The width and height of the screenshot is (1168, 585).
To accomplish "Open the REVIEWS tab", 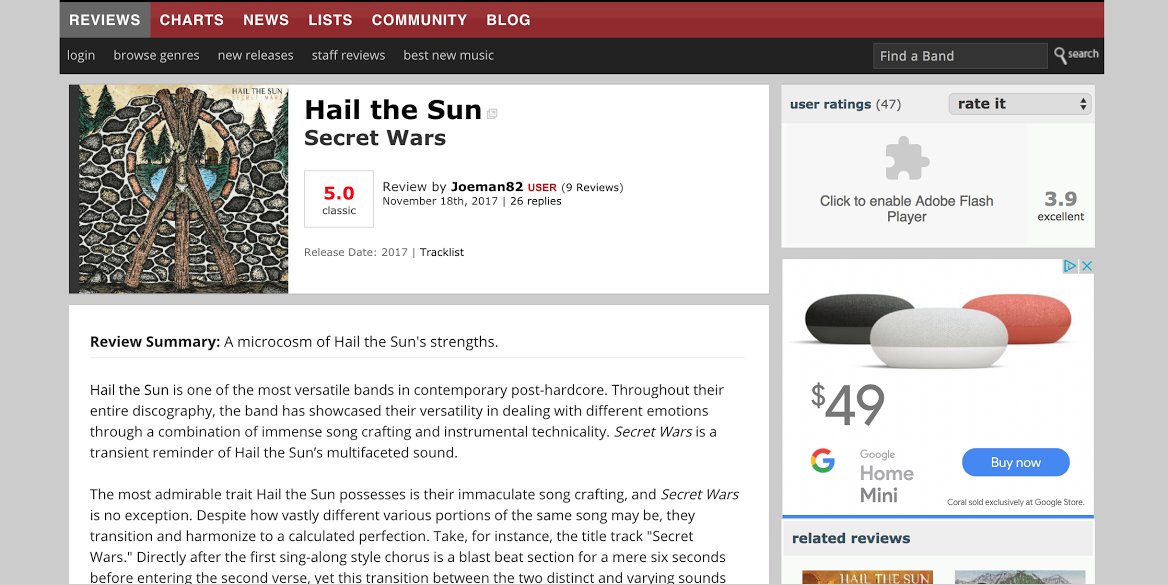I will click(x=105, y=20).
